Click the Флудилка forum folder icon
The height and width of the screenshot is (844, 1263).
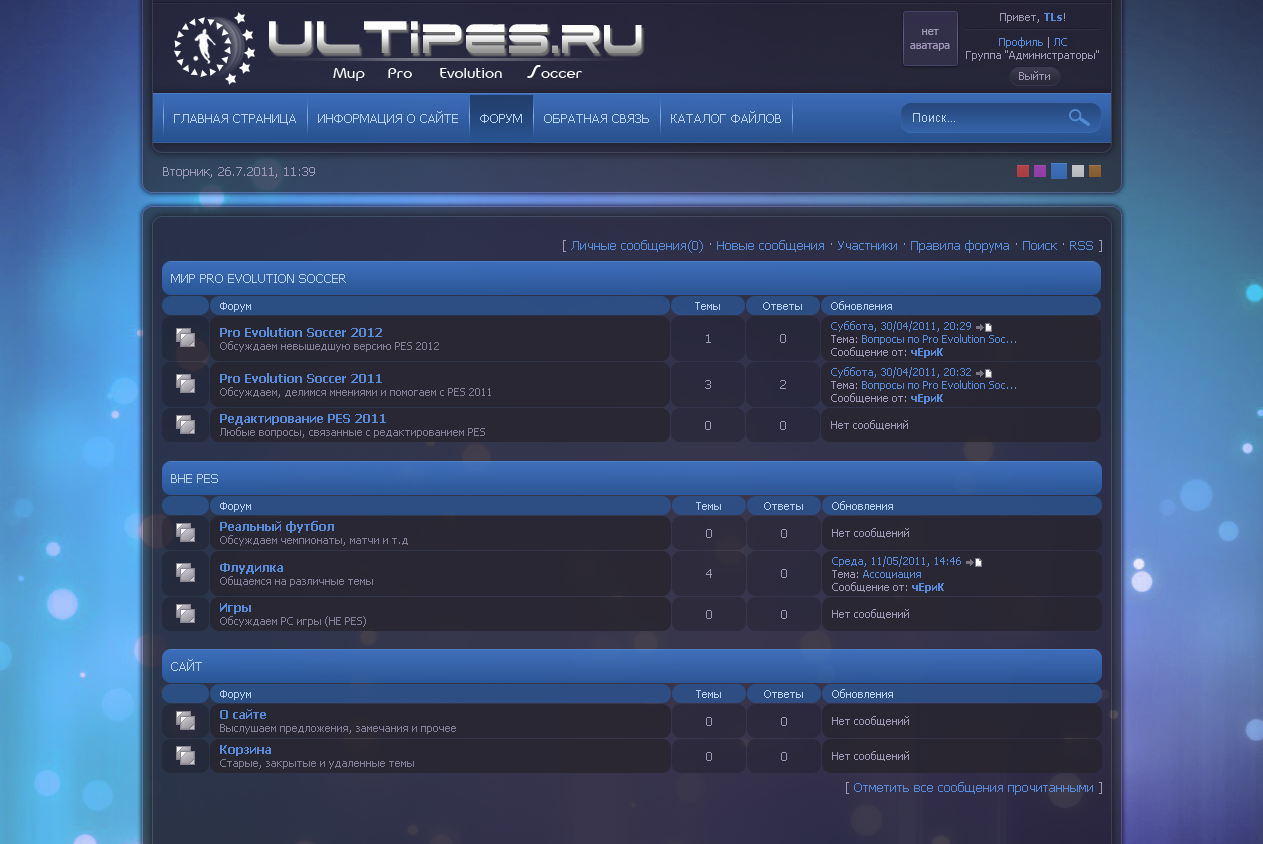185,572
